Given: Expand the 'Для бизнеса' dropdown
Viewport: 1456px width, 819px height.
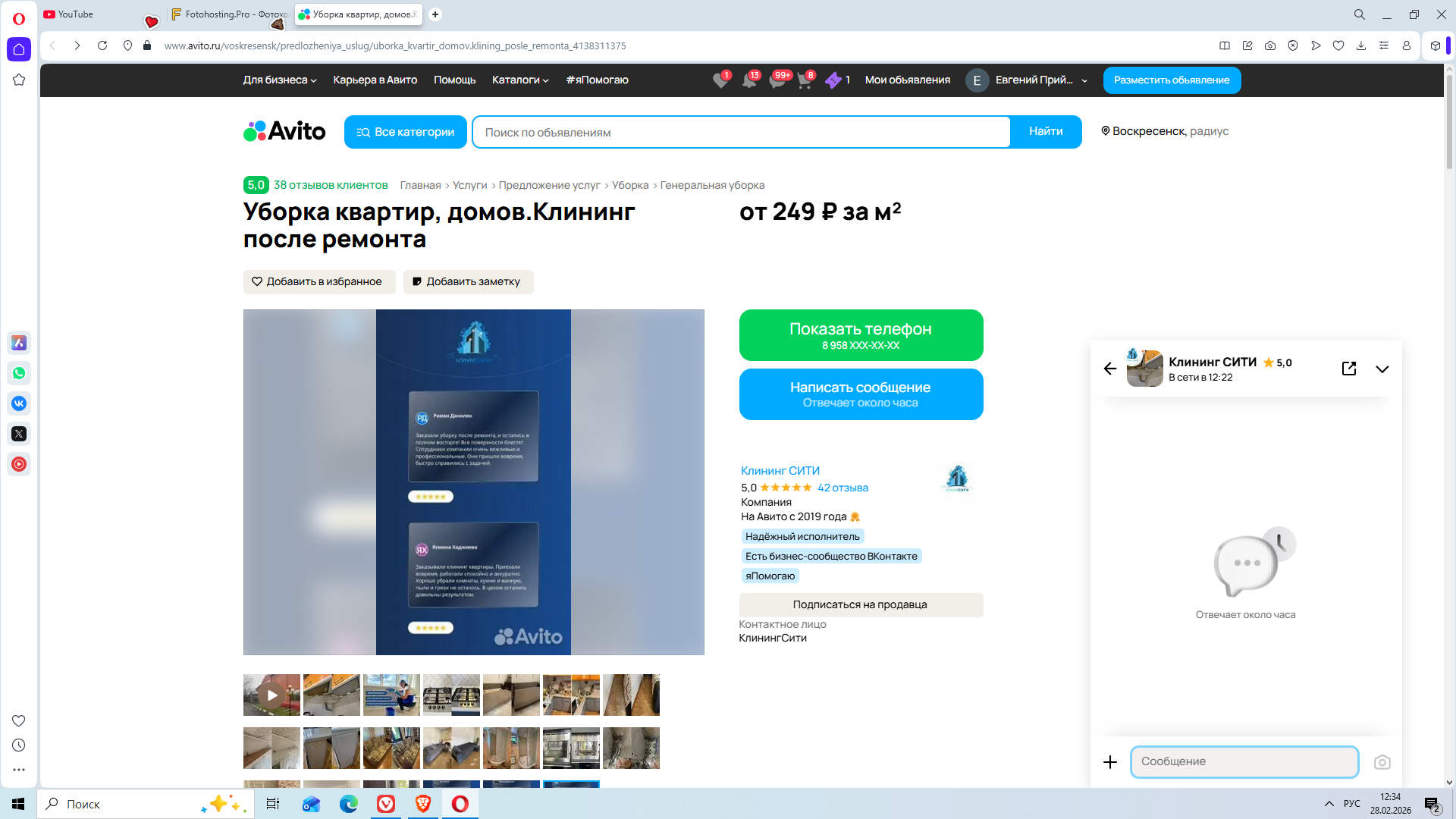Looking at the screenshot, I should point(279,80).
